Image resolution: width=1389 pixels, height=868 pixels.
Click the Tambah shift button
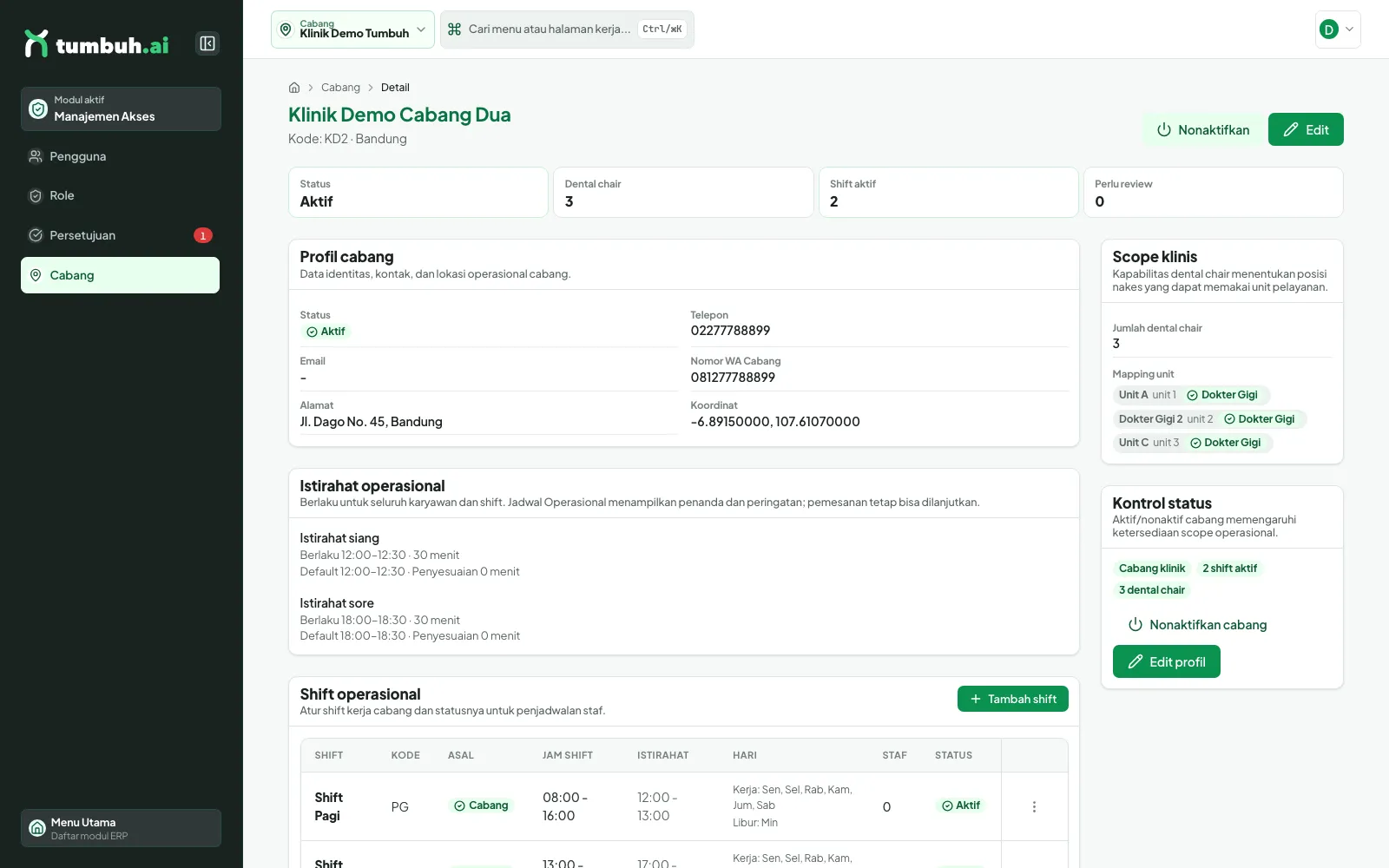pos(1013,699)
